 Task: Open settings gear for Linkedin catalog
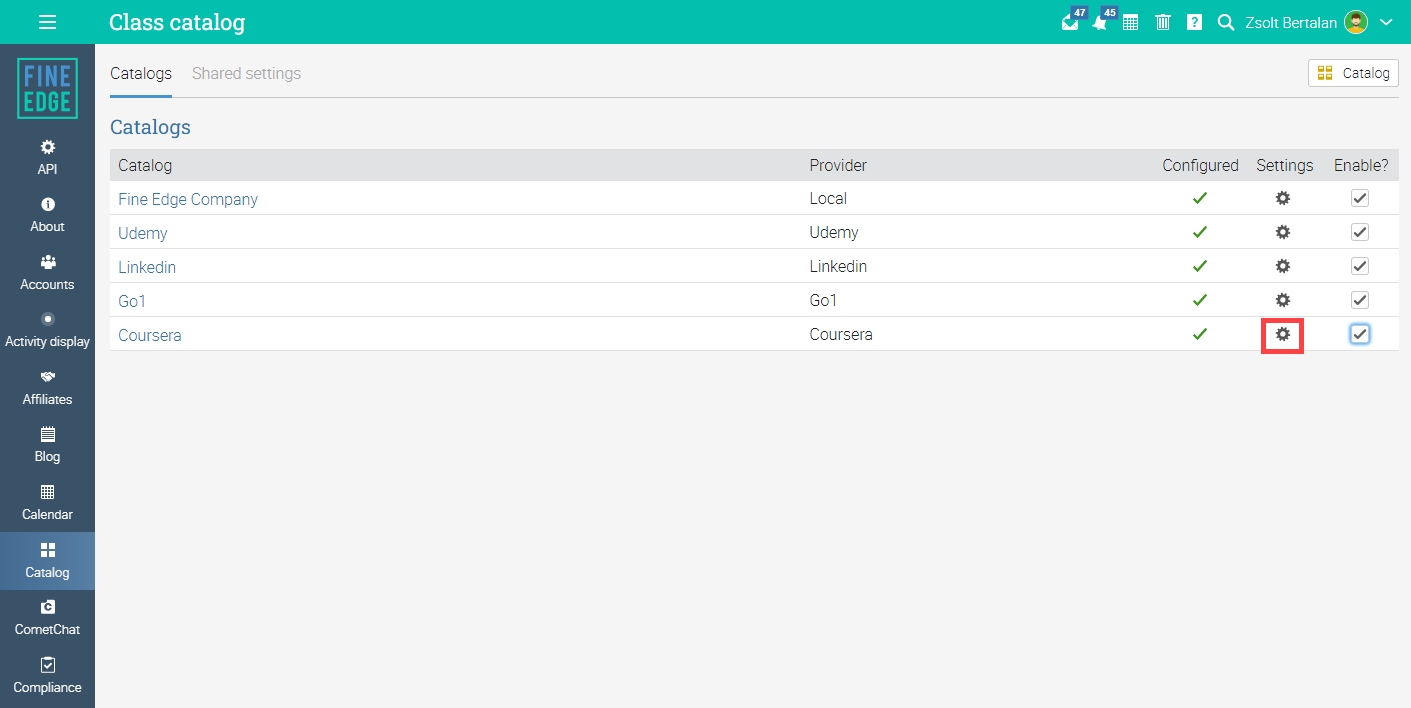pos(1283,266)
